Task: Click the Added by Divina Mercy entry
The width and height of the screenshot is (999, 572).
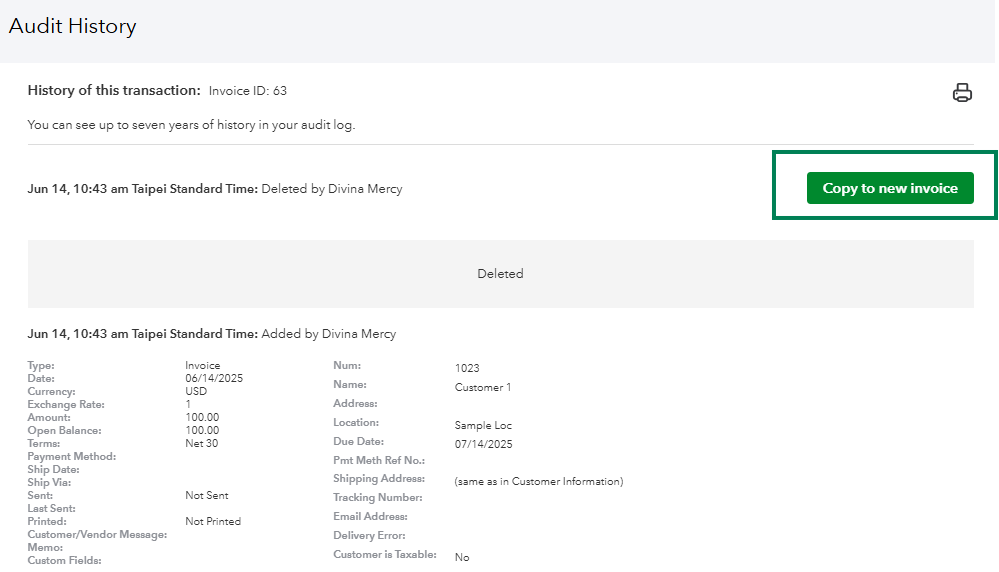Action: click(x=328, y=334)
